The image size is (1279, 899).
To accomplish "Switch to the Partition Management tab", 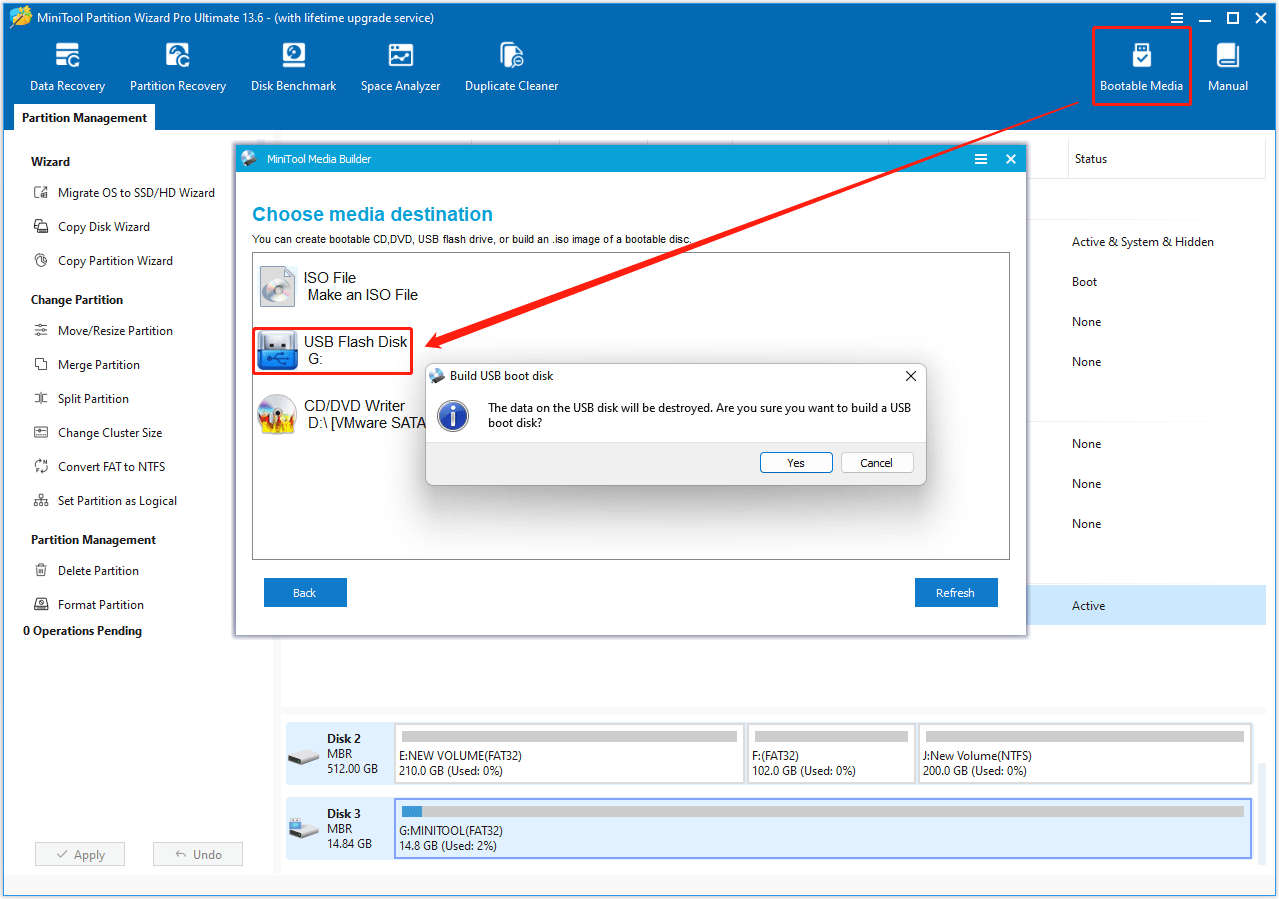I will click(84, 118).
